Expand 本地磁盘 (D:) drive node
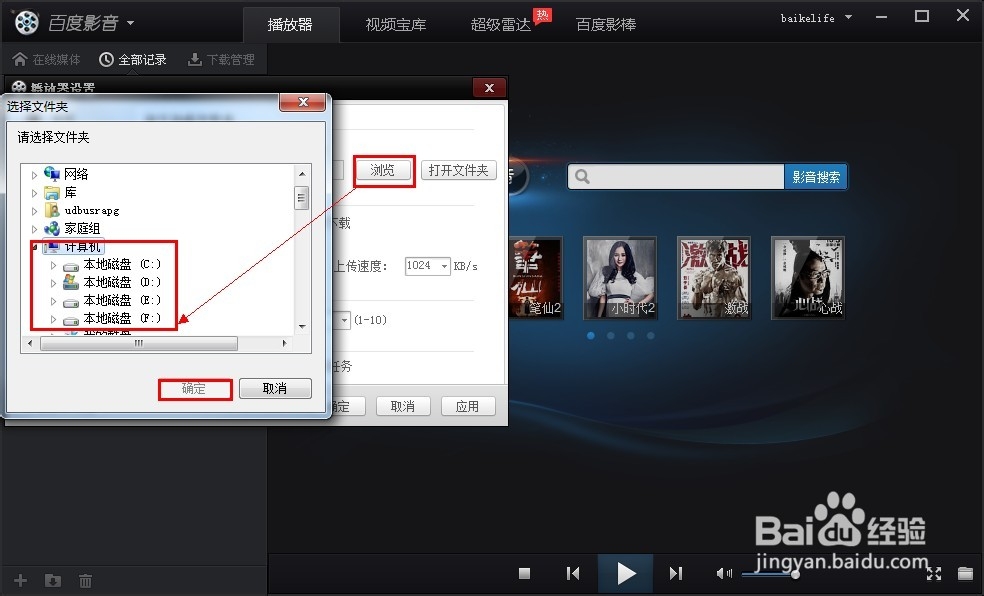Image resolution: width=984 pixels, height=596 pixels. (x=53, y=284)
